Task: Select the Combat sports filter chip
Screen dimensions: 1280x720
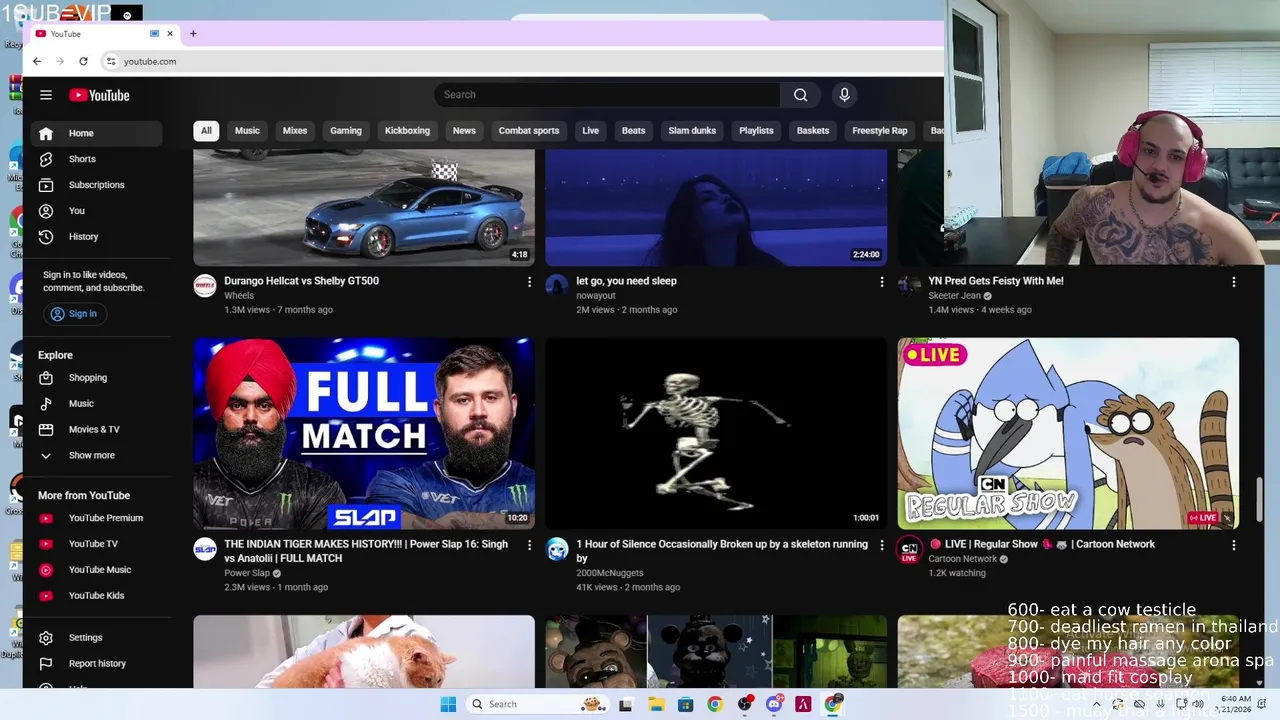Action: click(529, 131)
